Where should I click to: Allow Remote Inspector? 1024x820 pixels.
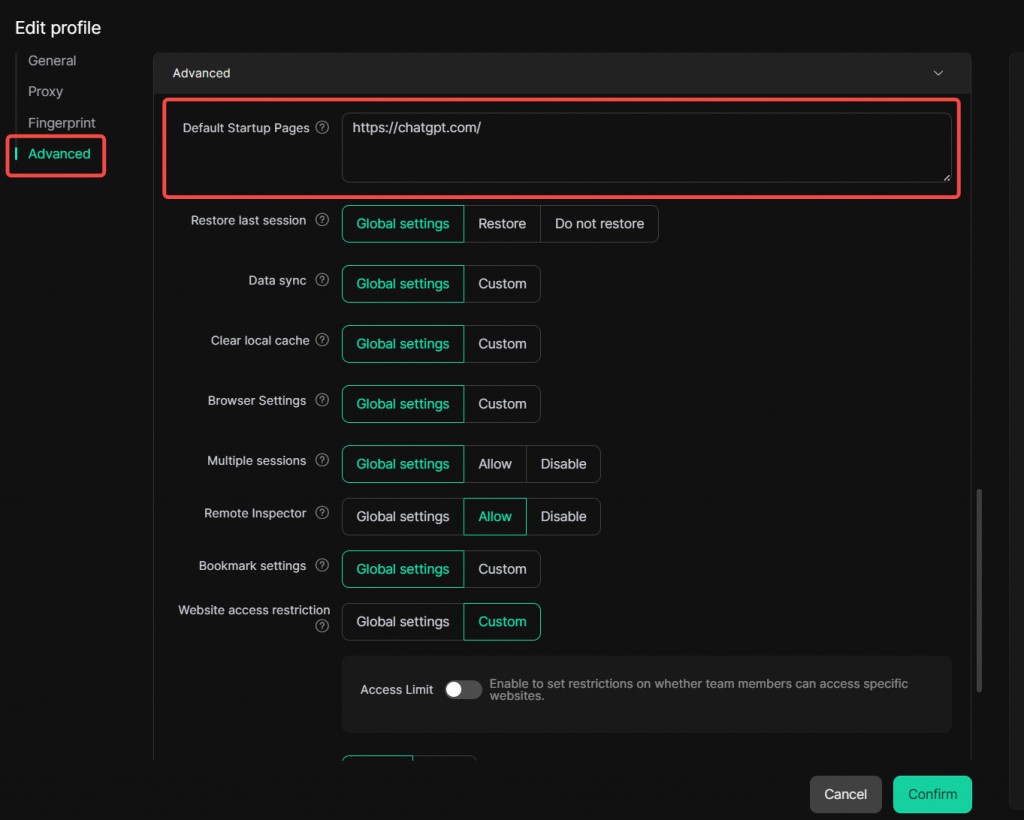click(x=494, y=516)
